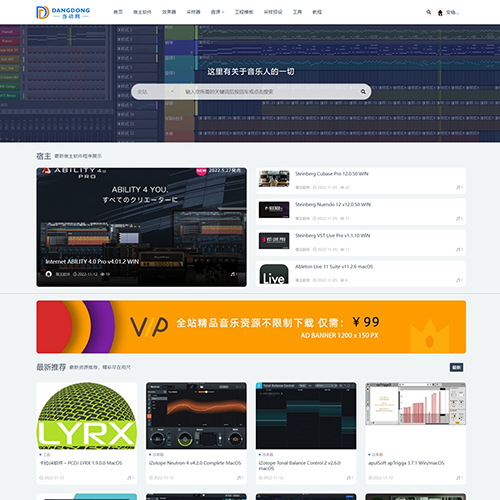This screenshot has height=500, width=500.
Task: Click music-note icon in Cubase Pro row
Action: point(459,187)
